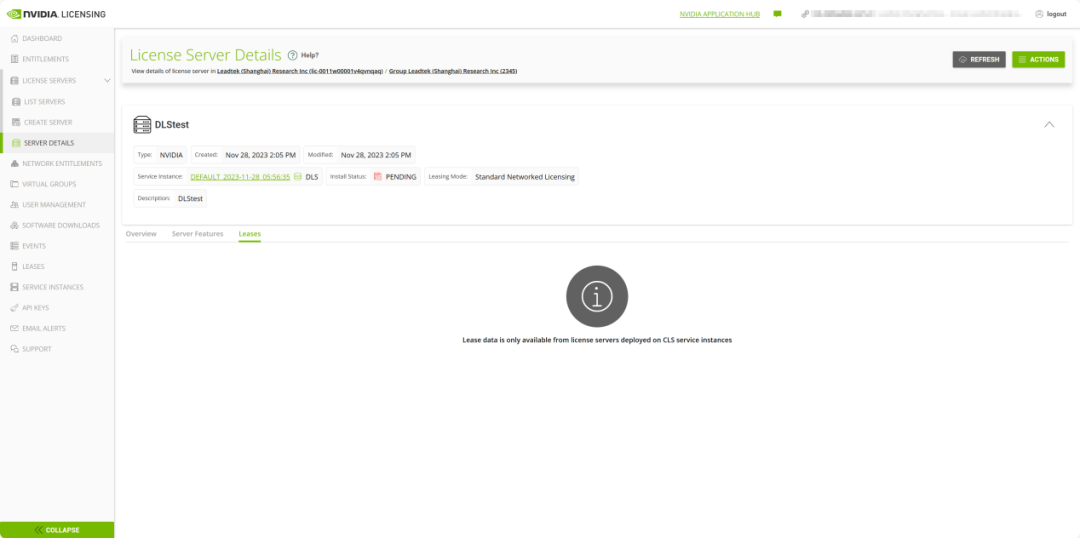Click the green chat feedback icon in header
Screen dimensions: 1080x538
click(778, 14)
